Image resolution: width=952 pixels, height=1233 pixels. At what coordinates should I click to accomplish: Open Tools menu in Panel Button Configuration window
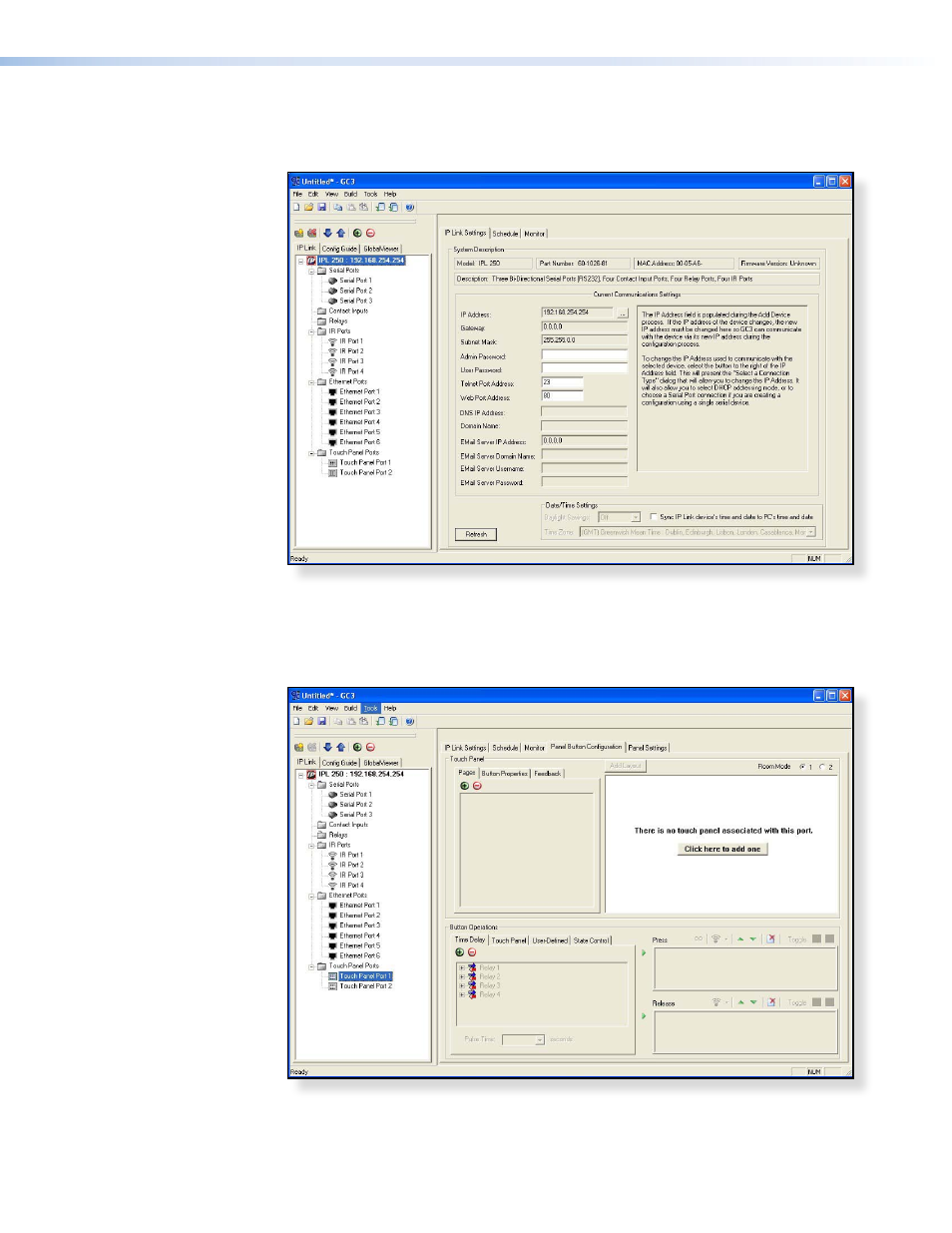pyautogui.click(x=370, y=708)
